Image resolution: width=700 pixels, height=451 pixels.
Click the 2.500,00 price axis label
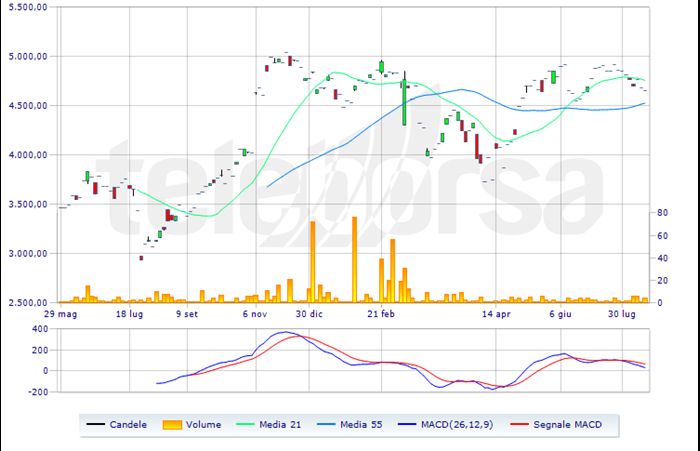coord(28,302)
